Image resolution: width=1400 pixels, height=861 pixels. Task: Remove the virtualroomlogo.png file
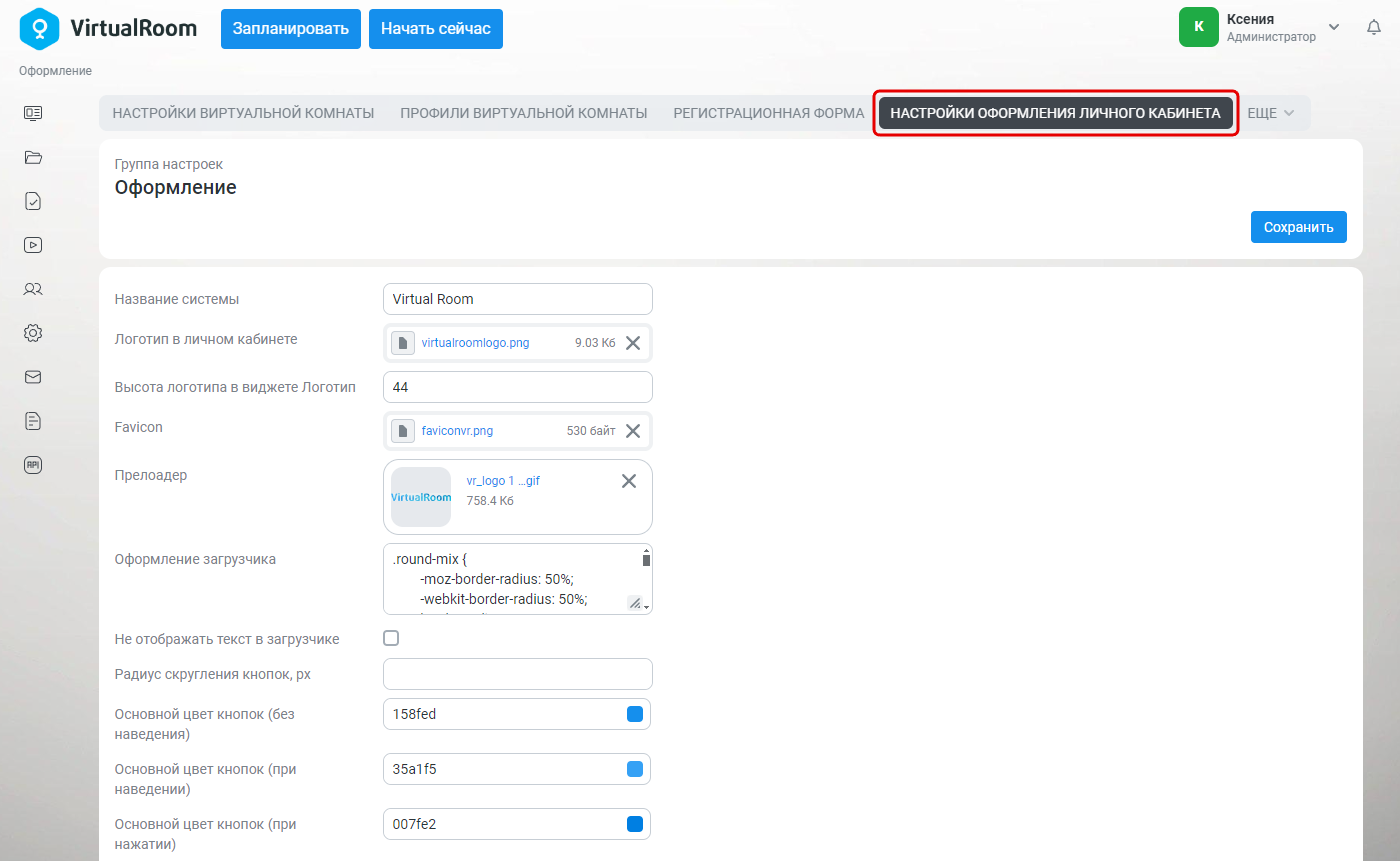[633, 343]
